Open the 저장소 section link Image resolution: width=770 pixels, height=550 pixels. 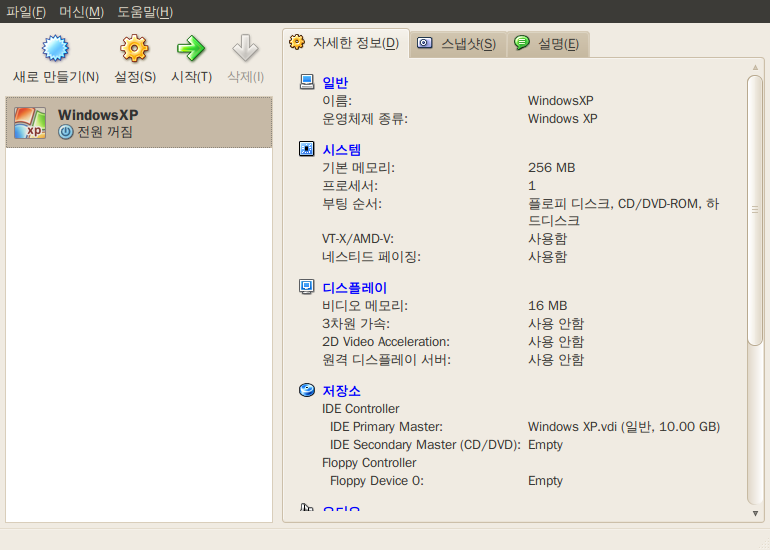[x=341, y=391]
